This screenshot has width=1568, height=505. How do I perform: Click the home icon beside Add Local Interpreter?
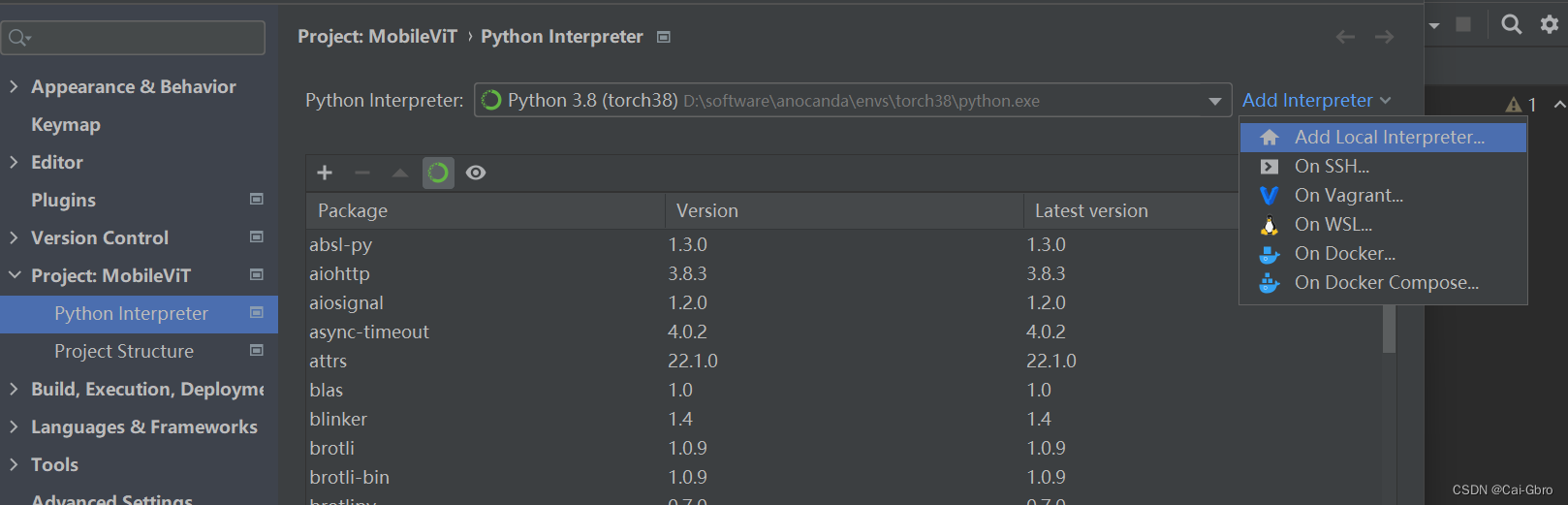click(x=1270, y=138)
